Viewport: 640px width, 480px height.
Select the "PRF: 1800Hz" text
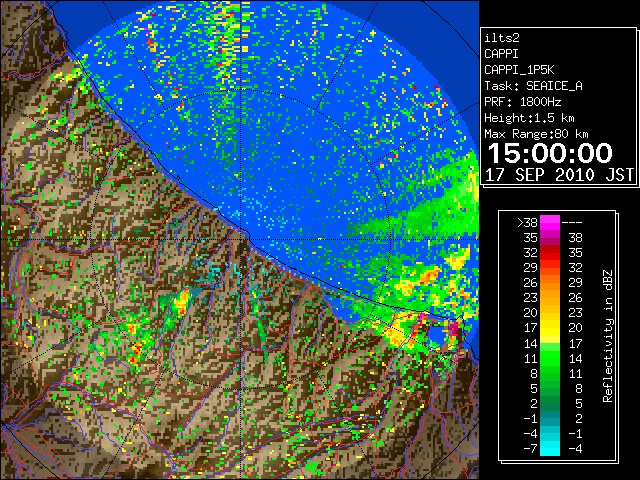click(522, 102)
